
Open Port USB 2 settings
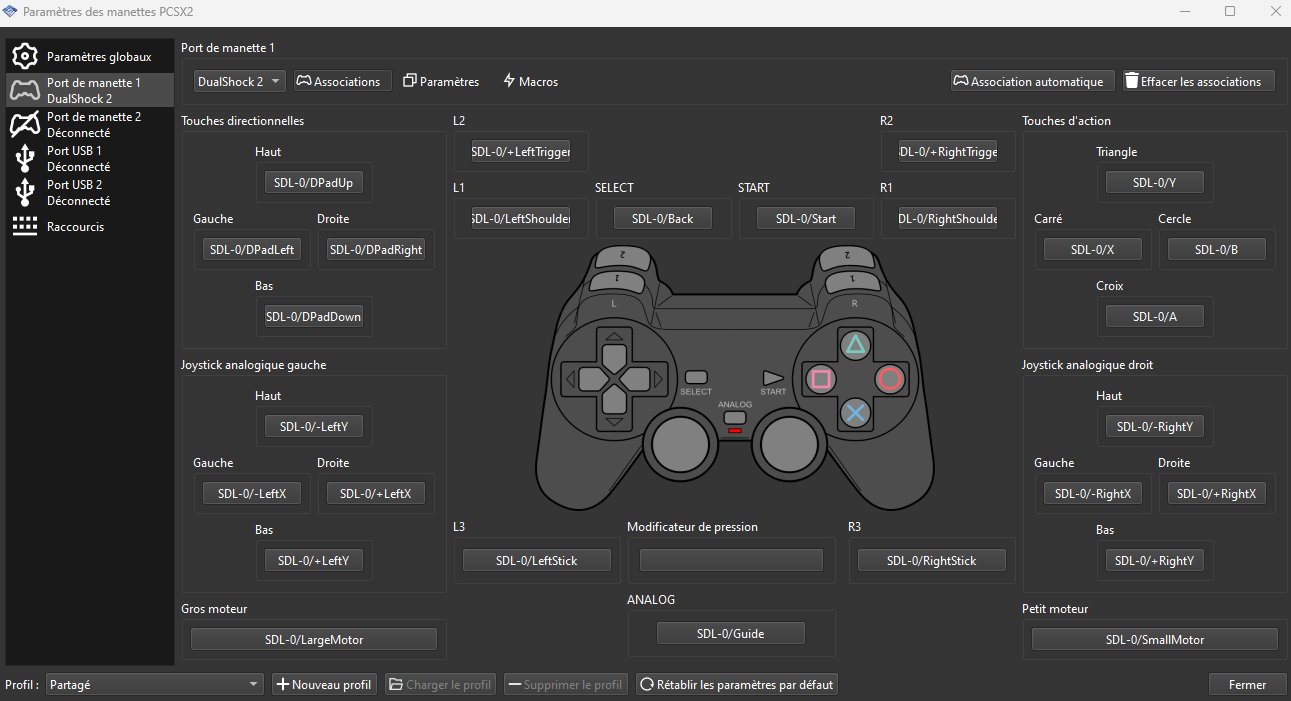pyautogui.click(x=90, y=192)
